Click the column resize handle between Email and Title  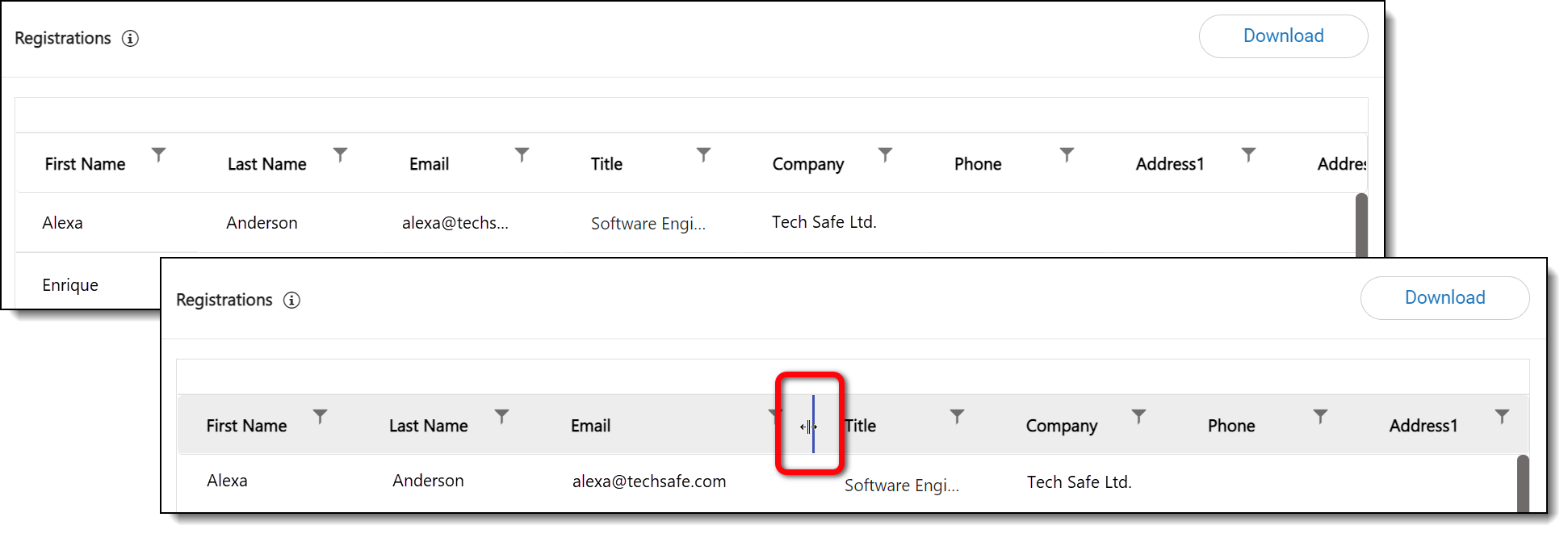[x=812, y=425]
